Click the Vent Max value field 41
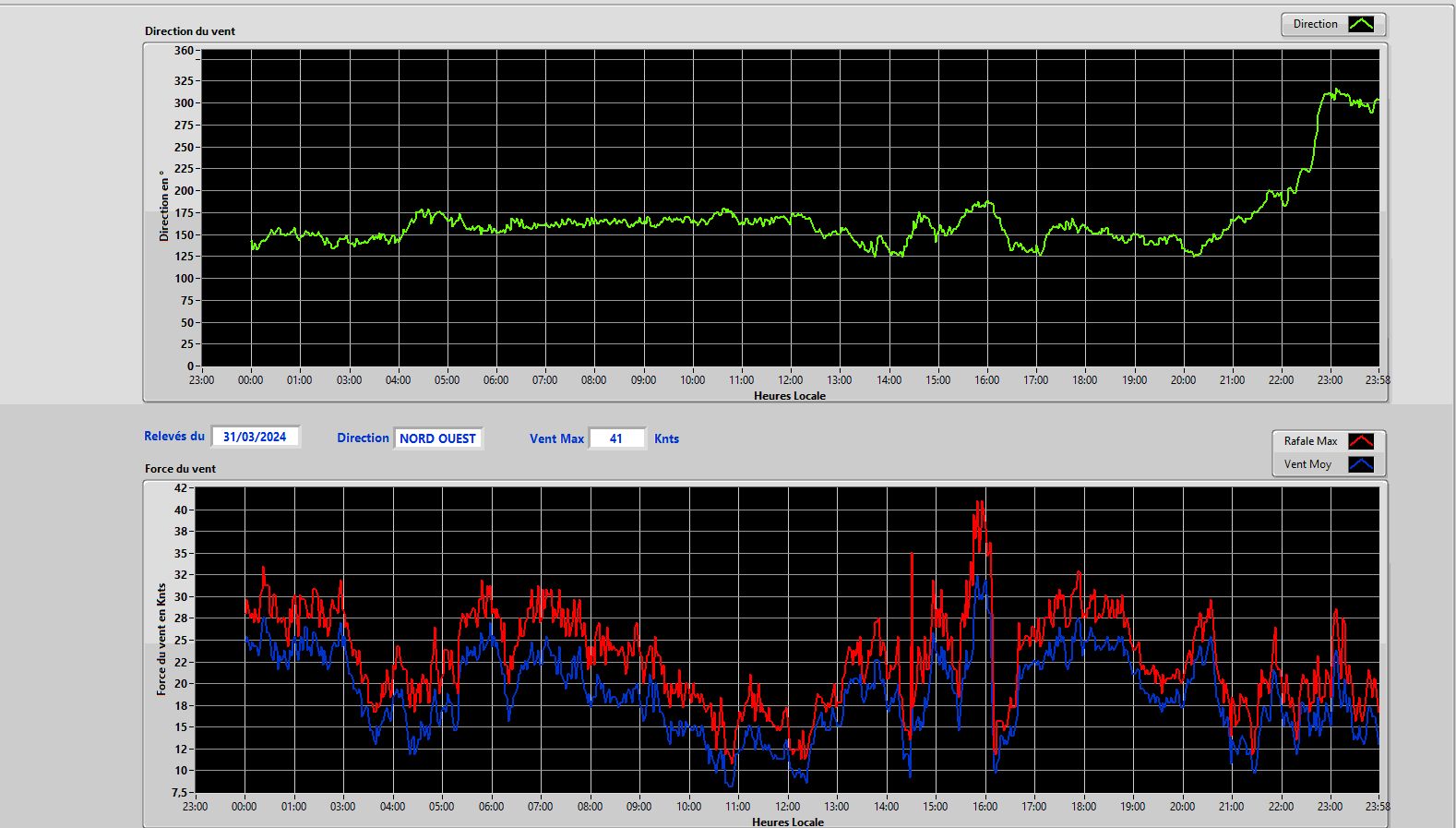 [x=616, y=438]
